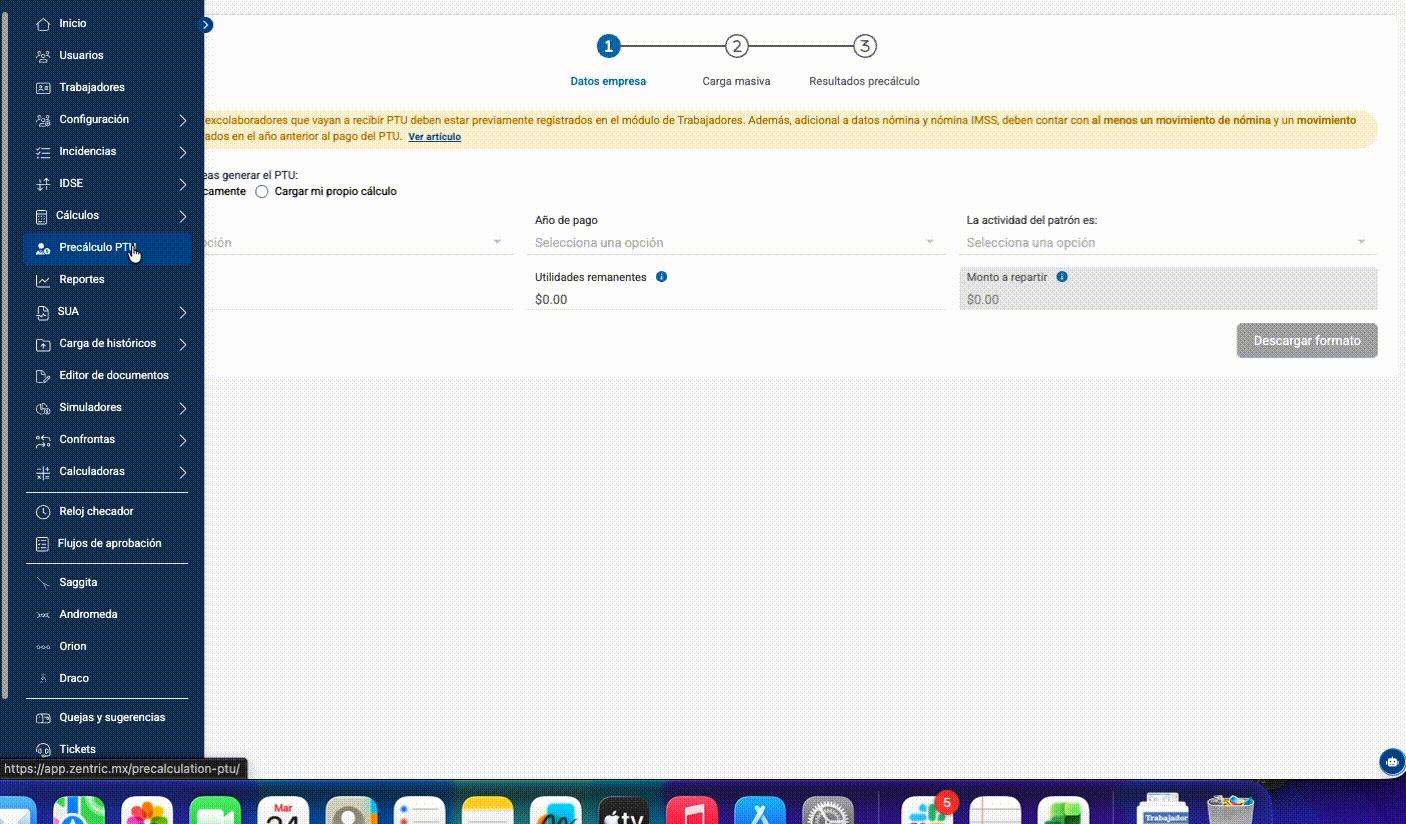The width and height of the screenshot is (1406, 824).
Task: Expand Cálculos submenu chevron
Action: (183, 216)
